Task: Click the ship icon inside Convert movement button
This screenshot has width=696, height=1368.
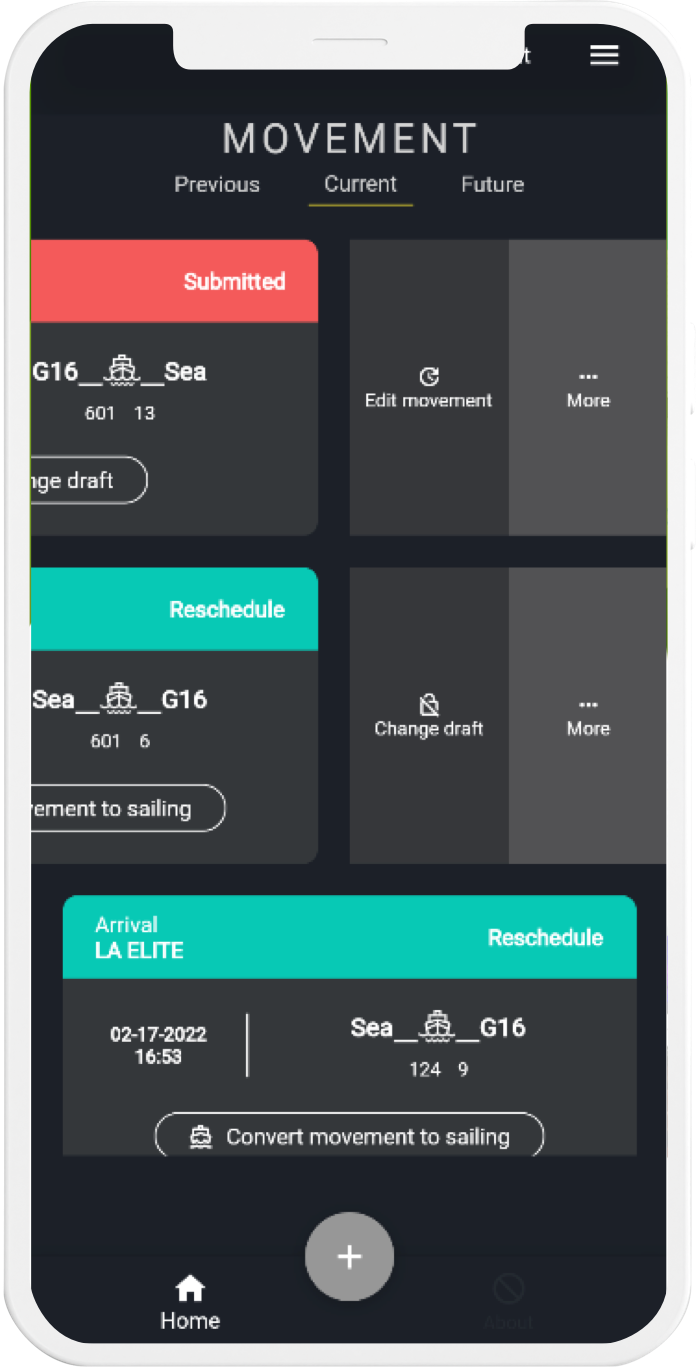Action: coord(201,1135)
